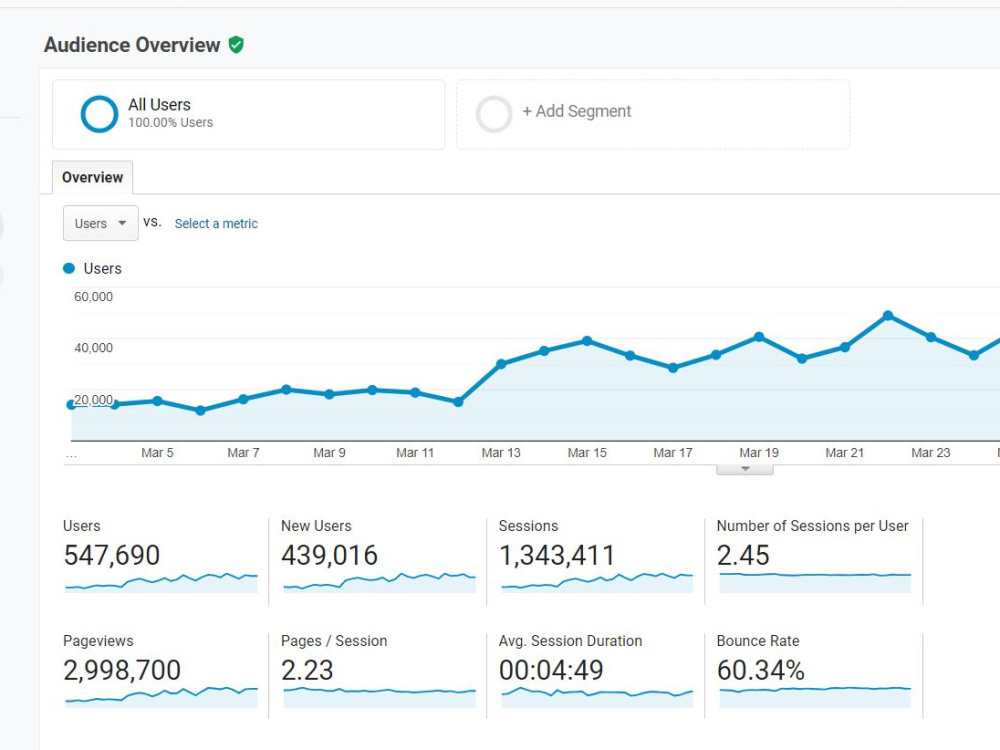Select the Pageviews 2,998,700 sparkline

(161, 697)
